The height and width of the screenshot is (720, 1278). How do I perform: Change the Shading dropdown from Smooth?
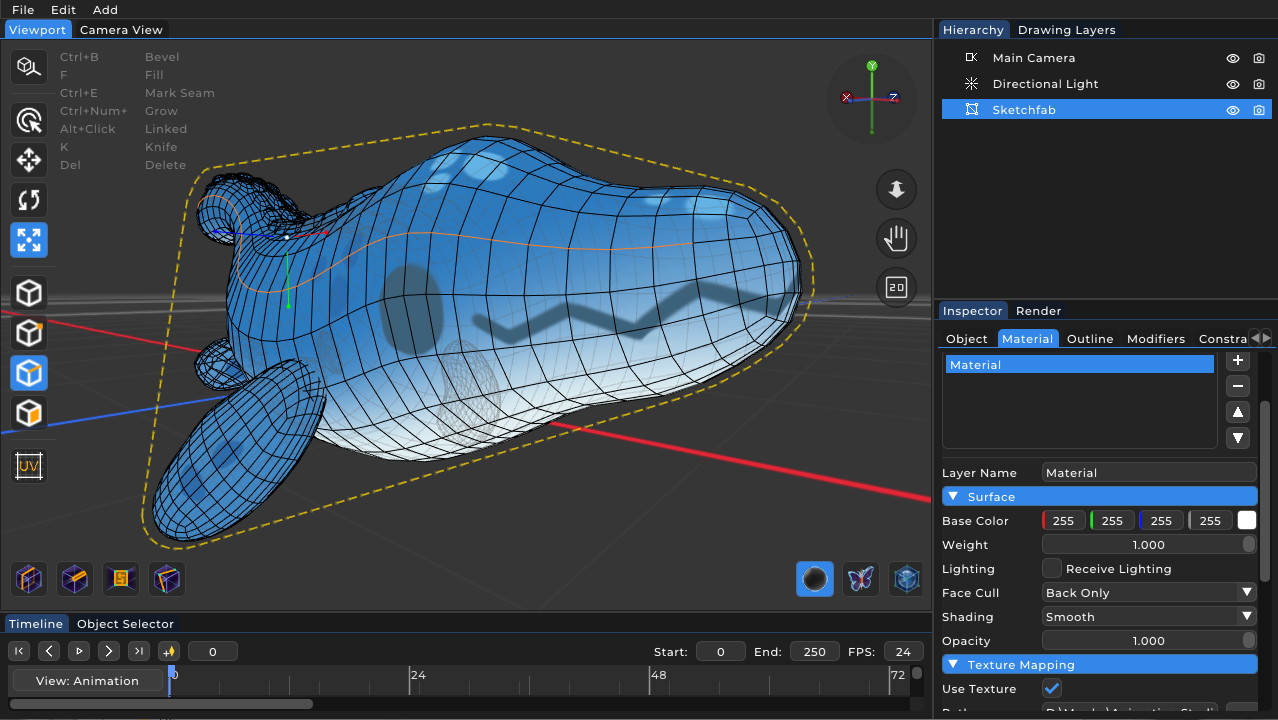click(x=1147, y=616)
